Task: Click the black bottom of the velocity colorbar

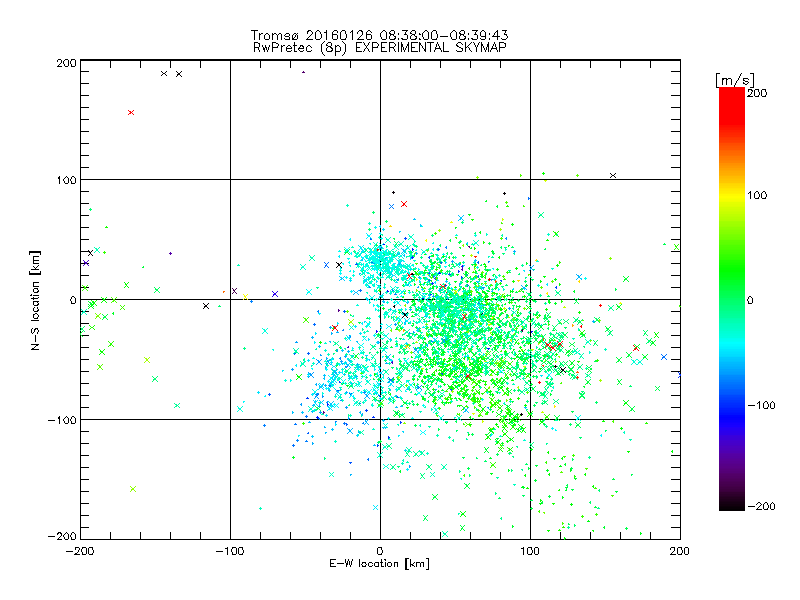Action: point(732,505)
